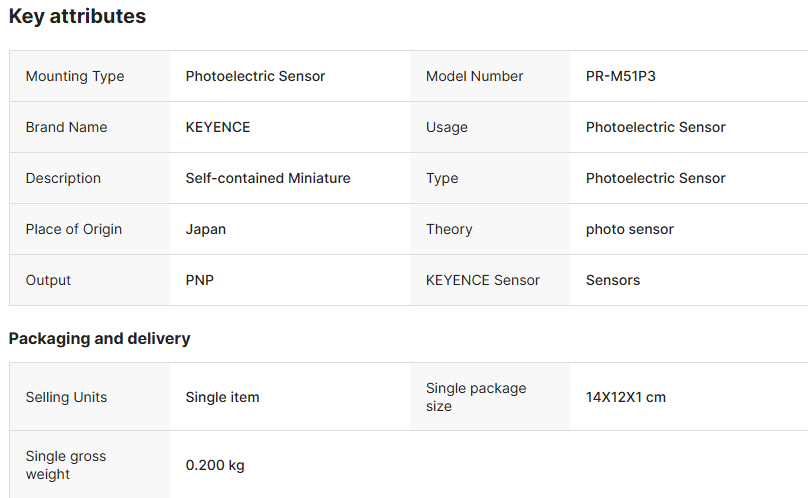The width and height of the screenshot is (808, 498).
Task: Select the Single item selling units value
Action: point(222,397)
